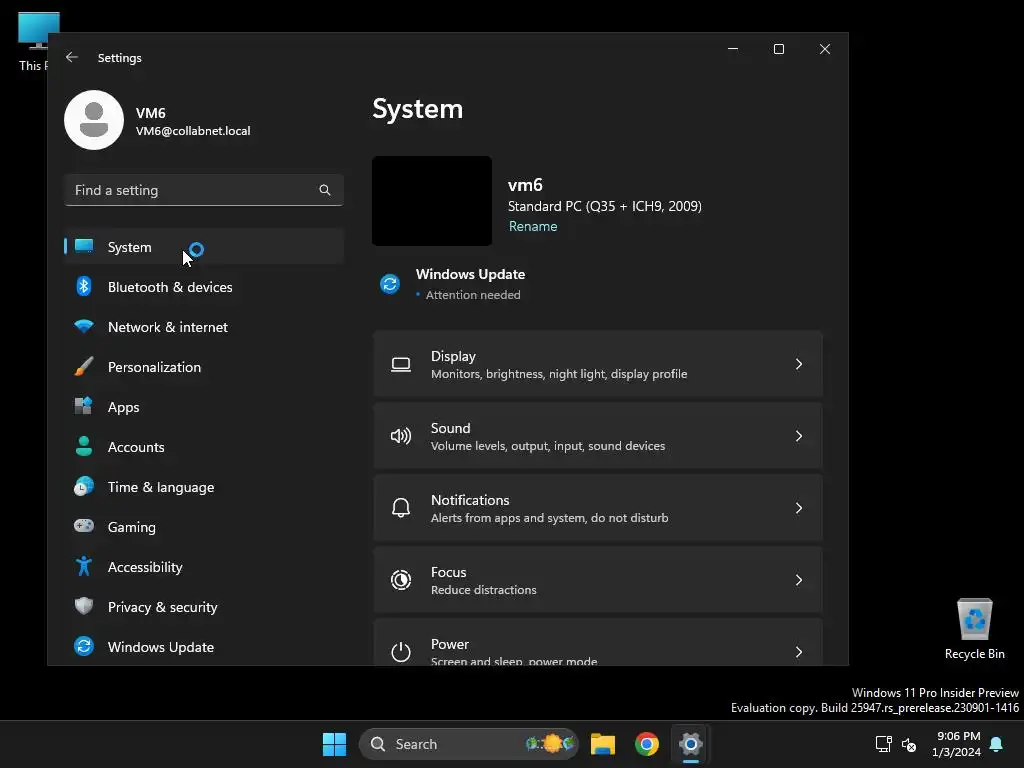Open the Sound settings title
This screenshot has height=768, width=1024.
click(451, 428)
